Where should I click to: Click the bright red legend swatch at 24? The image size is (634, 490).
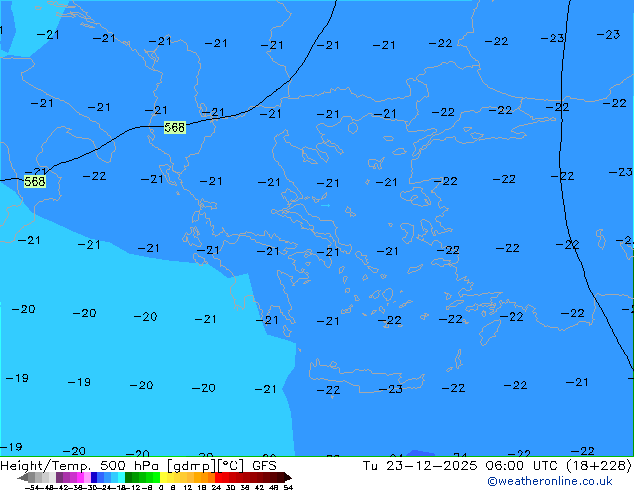click(x=218, y=477)
